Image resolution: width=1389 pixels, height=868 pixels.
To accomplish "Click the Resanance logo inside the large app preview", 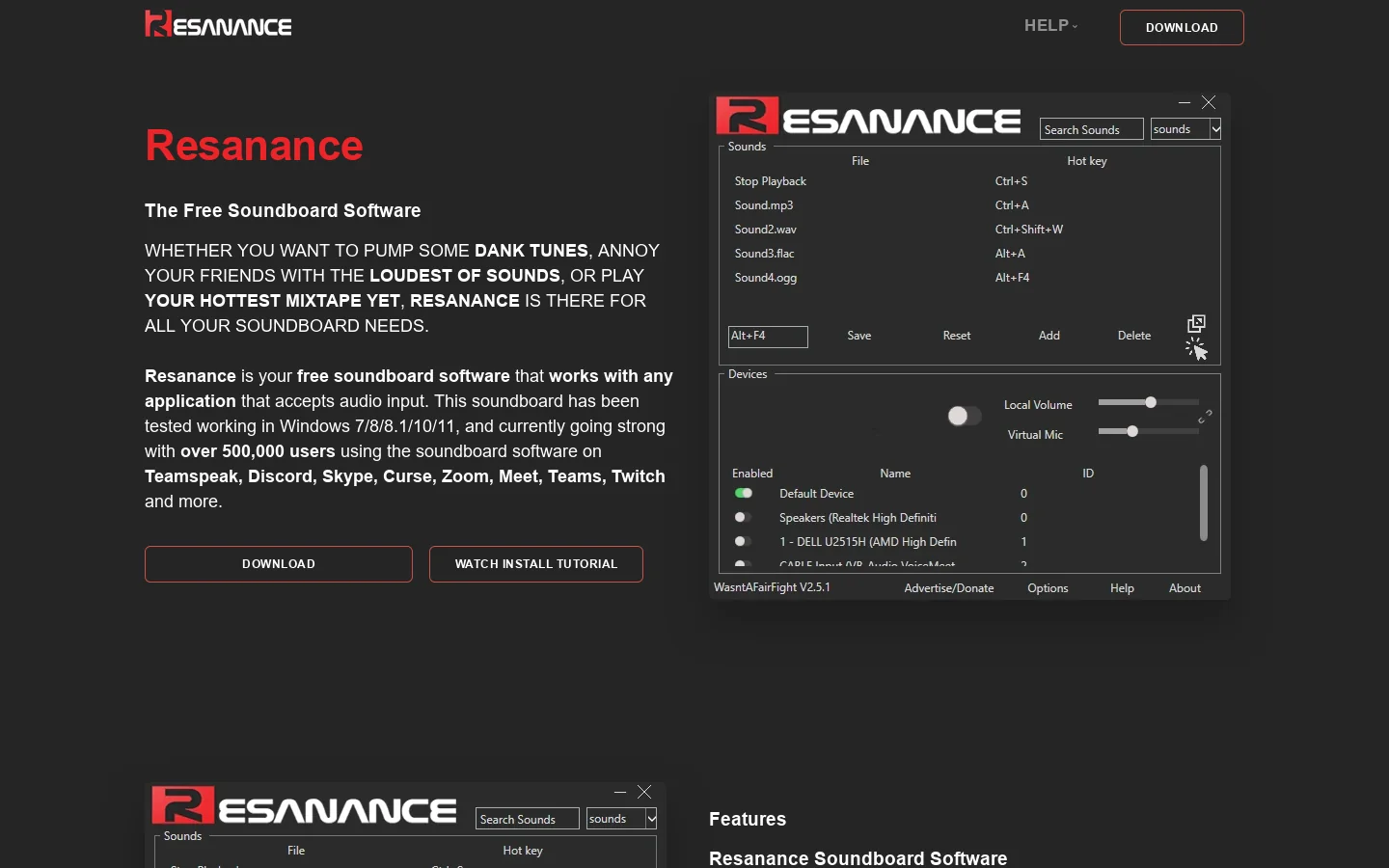I will [x=868, y=118].
